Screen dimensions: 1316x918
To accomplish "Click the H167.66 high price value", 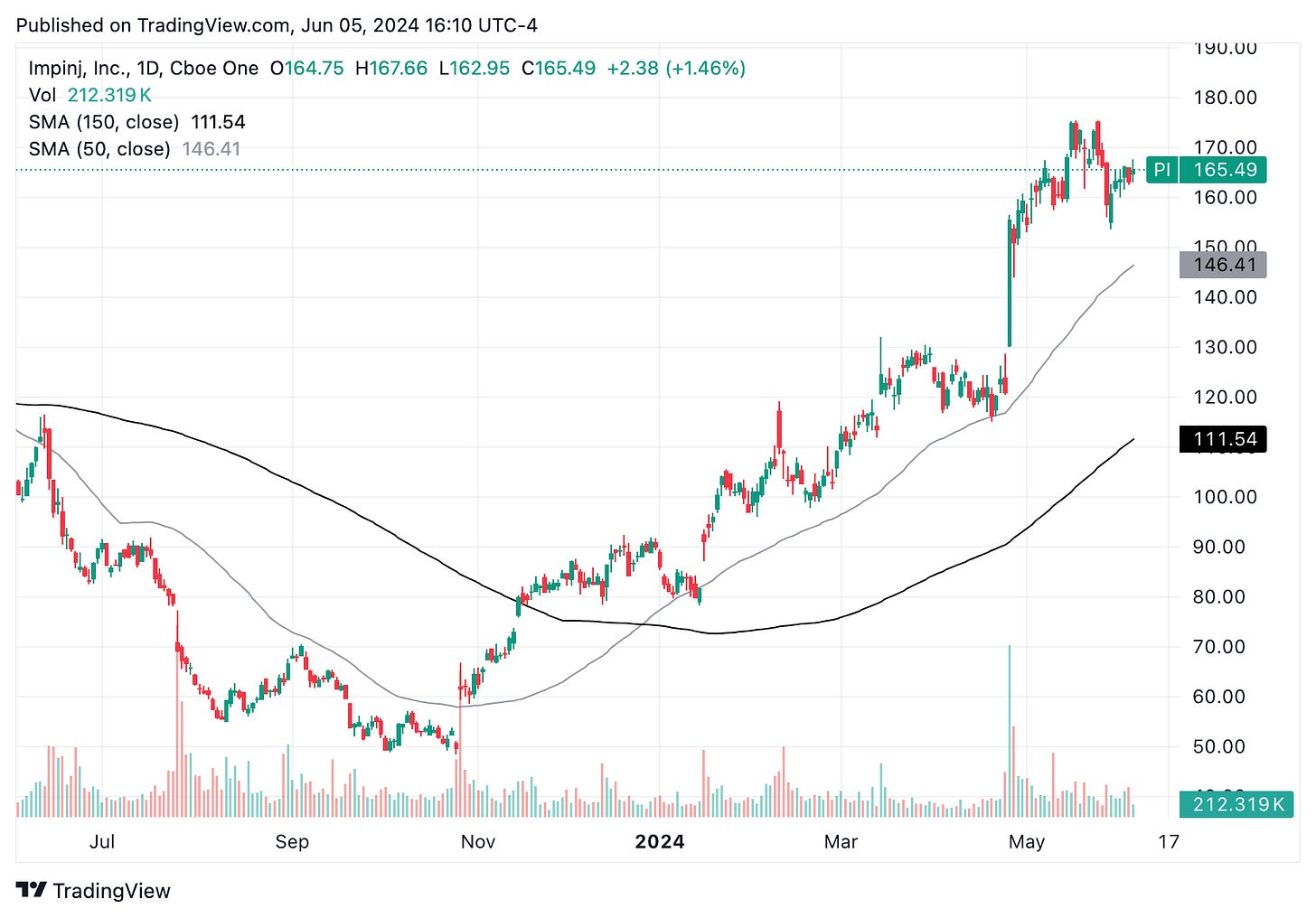I will click(390, 69).
